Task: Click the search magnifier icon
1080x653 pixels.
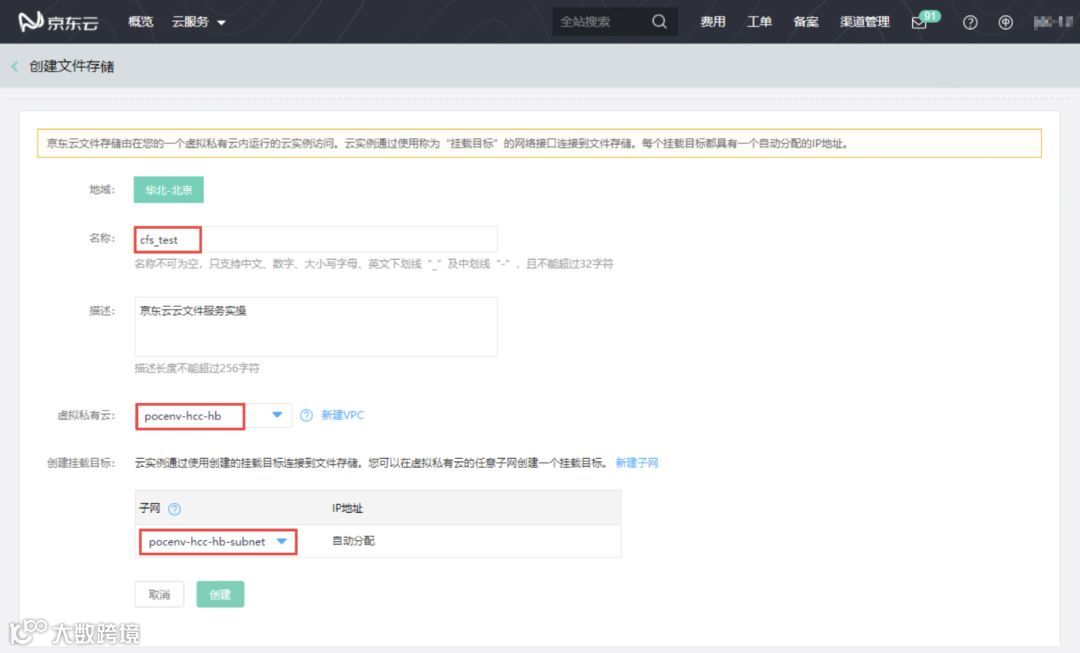Action: [659, 22]
